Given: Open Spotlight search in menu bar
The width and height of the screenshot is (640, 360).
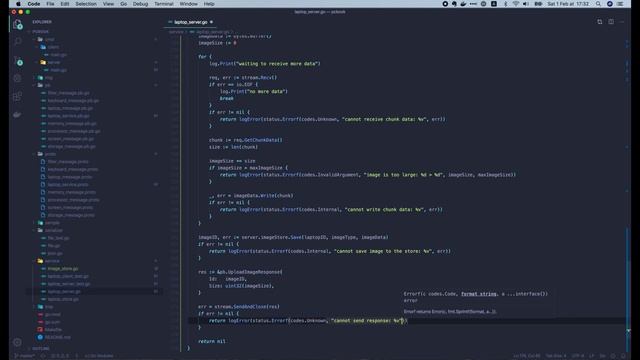Looking at the screenshot, I should click(x=598, y=4).
